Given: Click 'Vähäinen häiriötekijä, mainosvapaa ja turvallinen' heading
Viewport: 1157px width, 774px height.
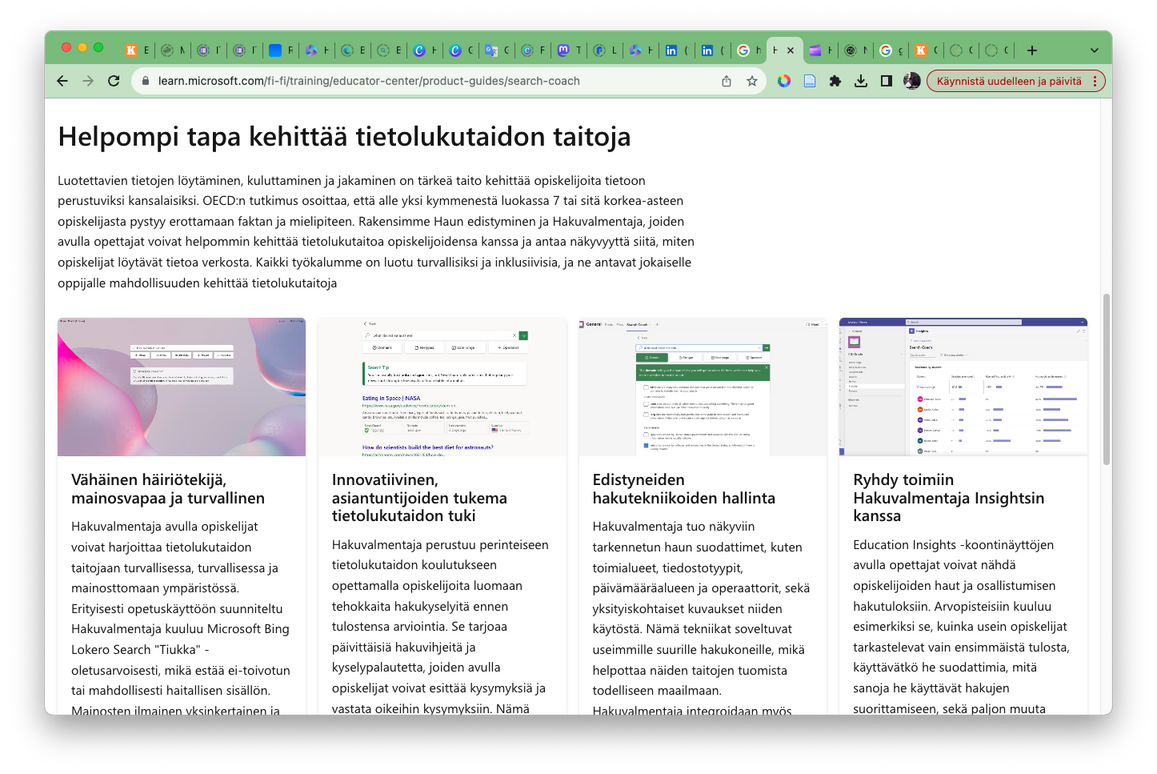Looking at the screenshot, I should coord(168,489).
